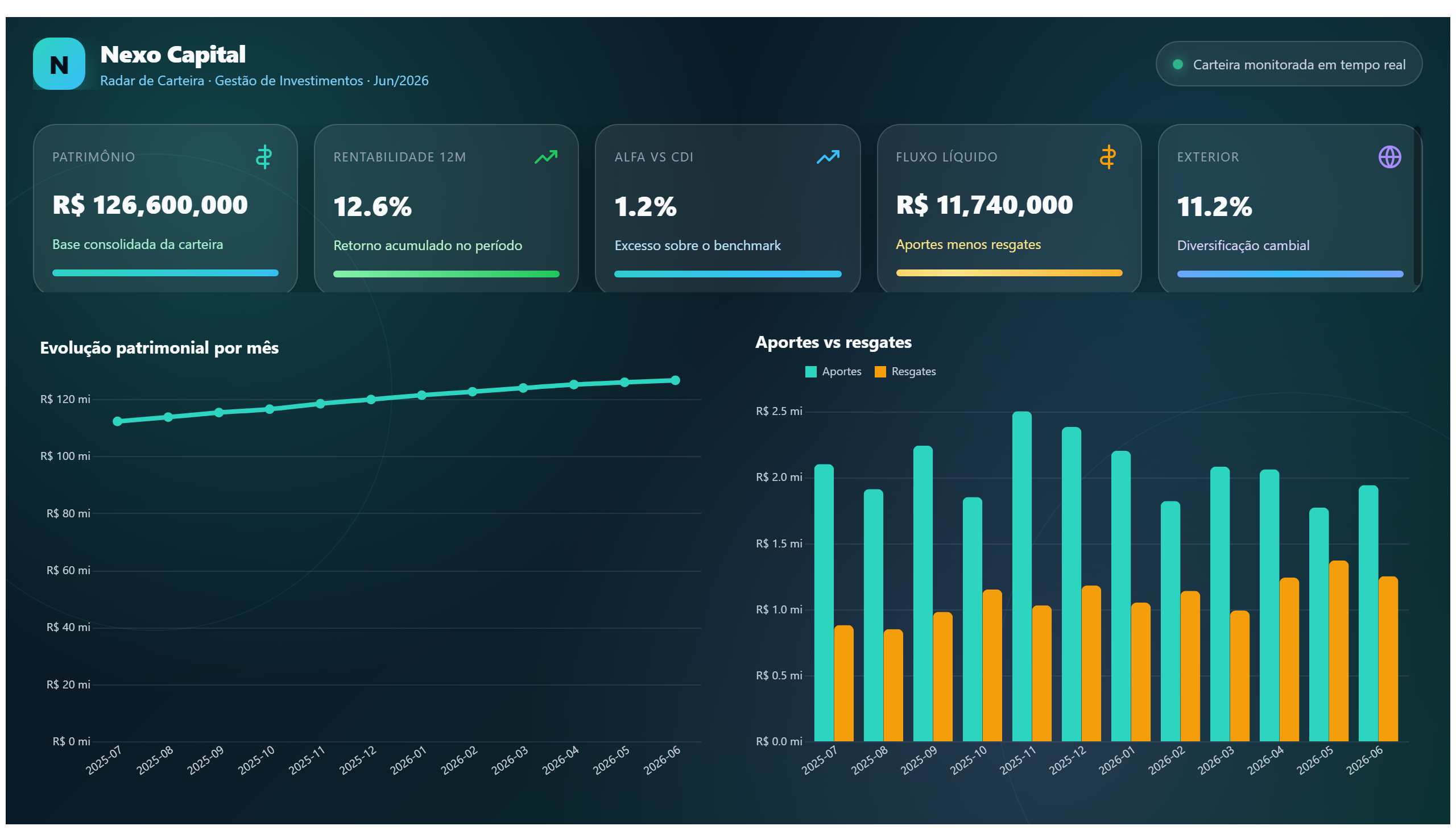The image size is (1456, 830).
Task: Click the R$ 2.5 mi axis label
Action: coord(779,412)
